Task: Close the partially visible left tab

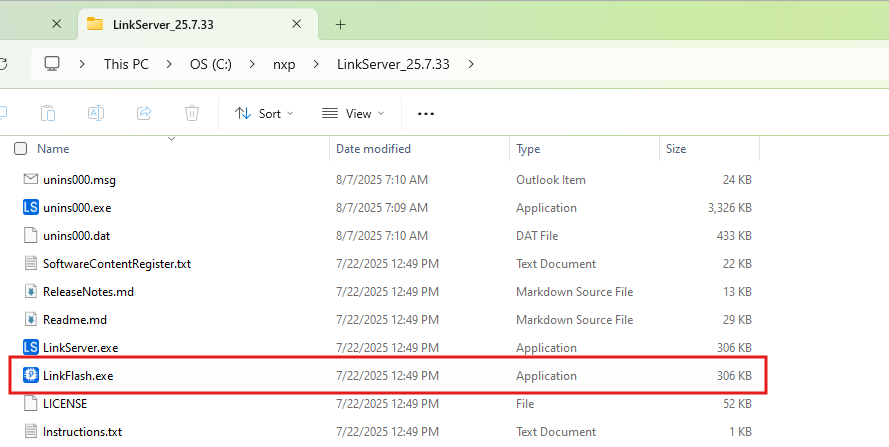Action: pos(56,24)
